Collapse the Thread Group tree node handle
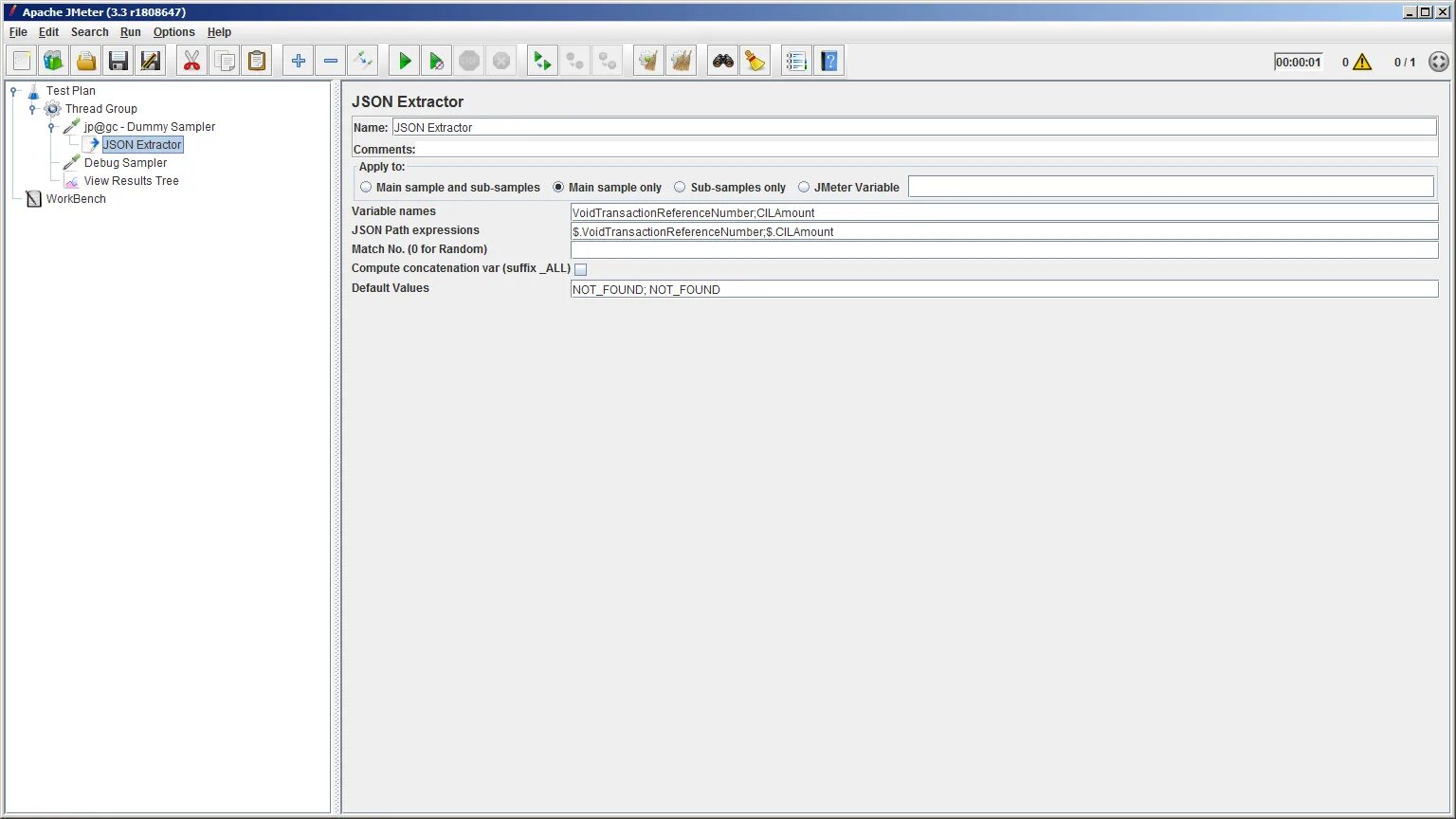The image size is (1456, 819). [32, 109]
